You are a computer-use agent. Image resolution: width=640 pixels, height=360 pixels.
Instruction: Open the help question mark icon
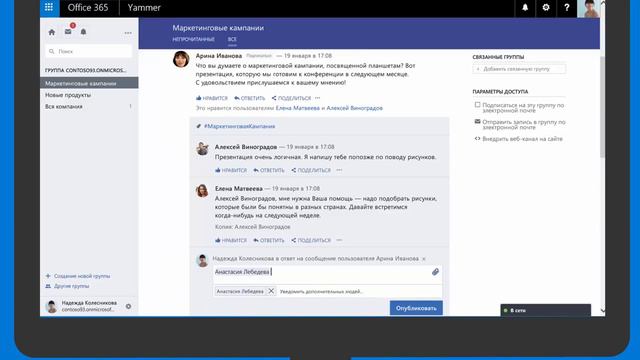coord(567,7)
